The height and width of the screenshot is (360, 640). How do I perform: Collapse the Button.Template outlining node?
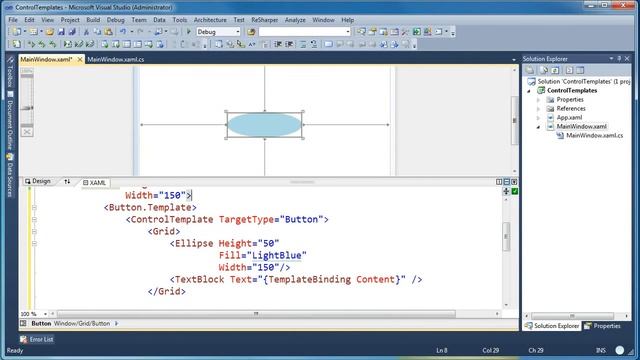[34, 207]
